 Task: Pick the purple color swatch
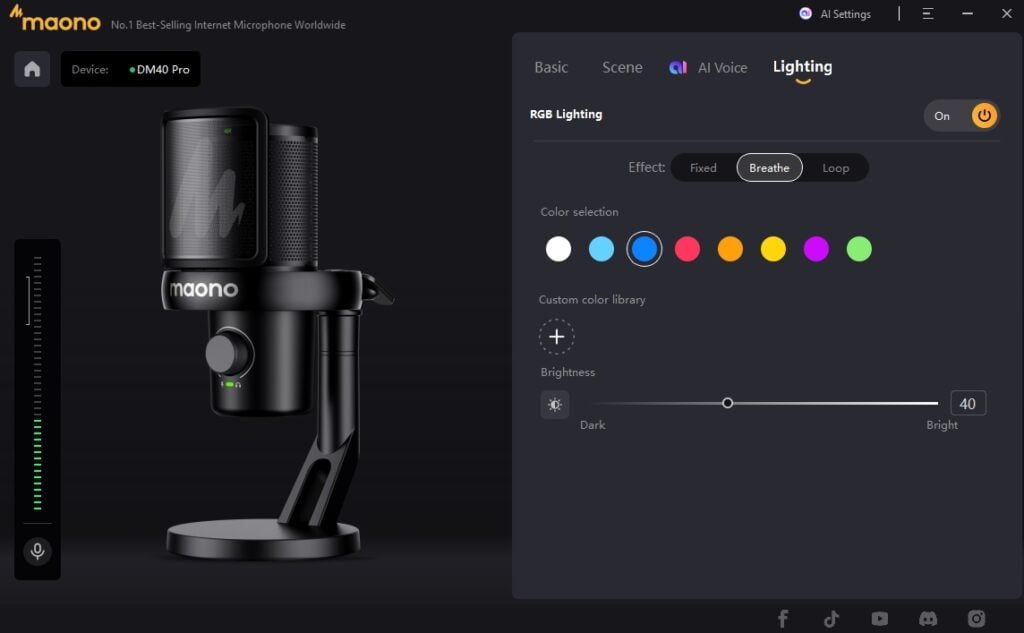816,249
